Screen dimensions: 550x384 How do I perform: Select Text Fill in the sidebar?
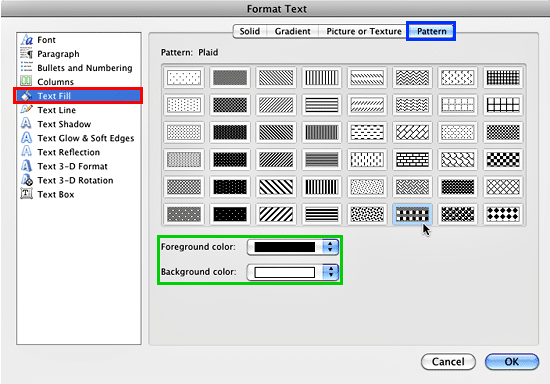(x=79, y=96)
